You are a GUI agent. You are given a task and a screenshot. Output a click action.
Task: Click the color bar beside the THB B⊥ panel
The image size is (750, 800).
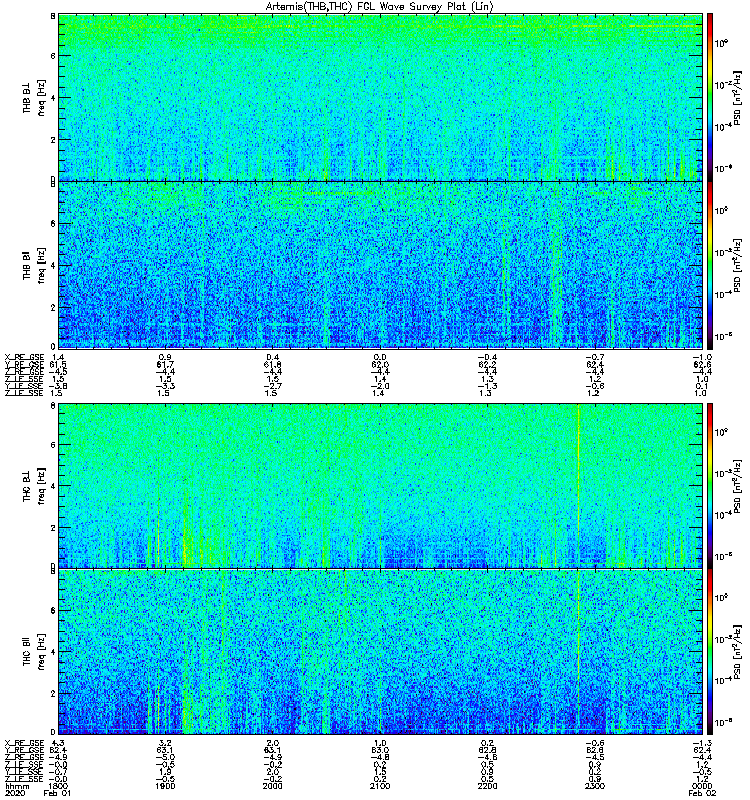[710, 97]
